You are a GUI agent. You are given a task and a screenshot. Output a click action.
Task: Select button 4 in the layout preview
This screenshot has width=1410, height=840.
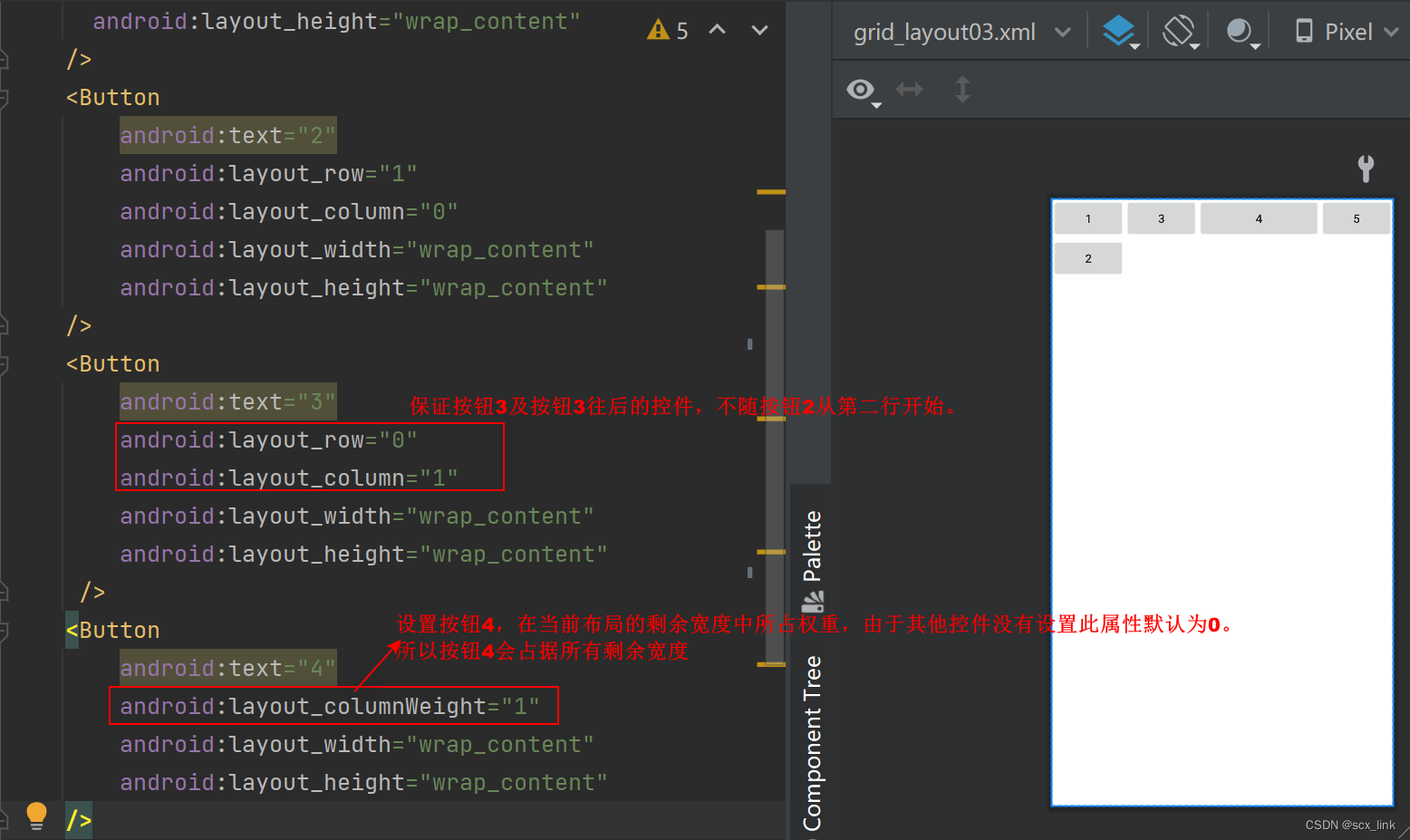coord(1259,218)
